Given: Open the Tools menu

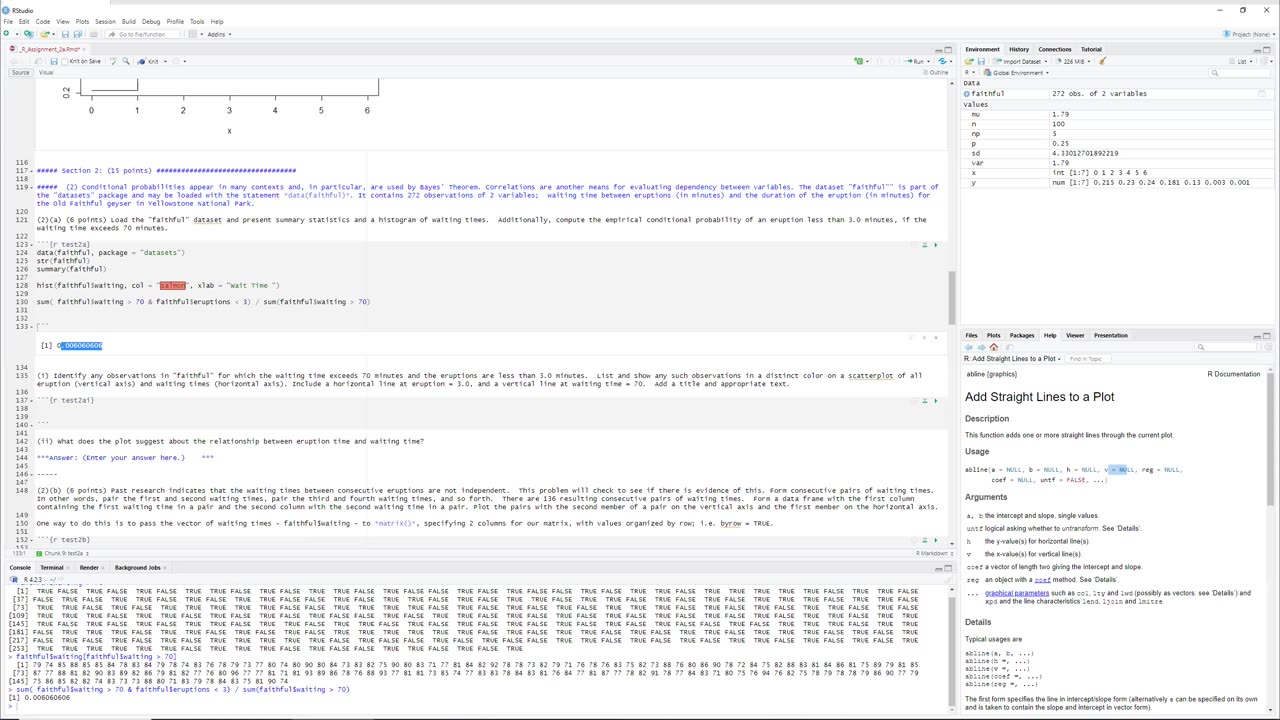Looking at the screenshot, I should tap(197, 21).
